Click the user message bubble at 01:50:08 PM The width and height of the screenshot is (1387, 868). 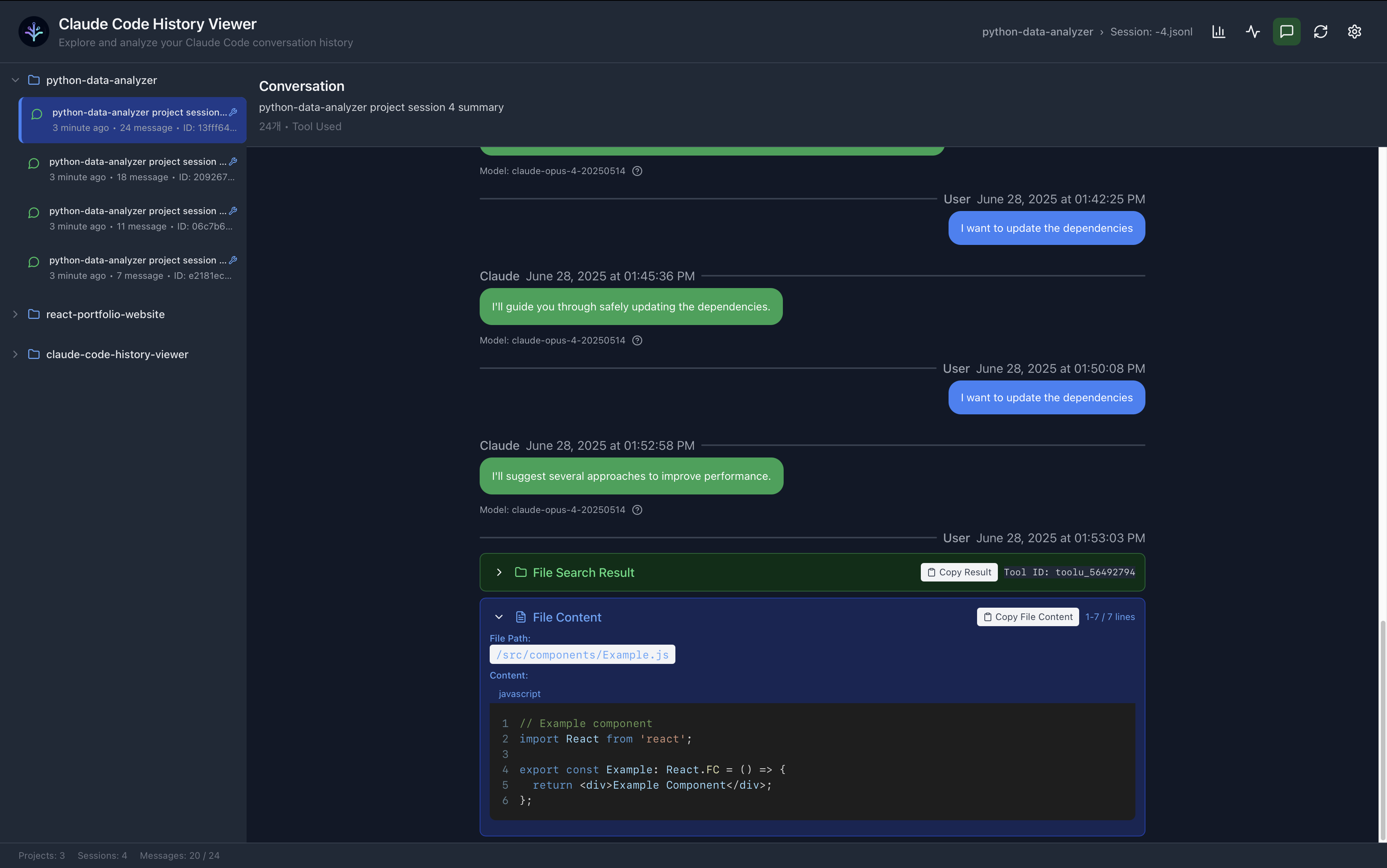[1046, 397]
